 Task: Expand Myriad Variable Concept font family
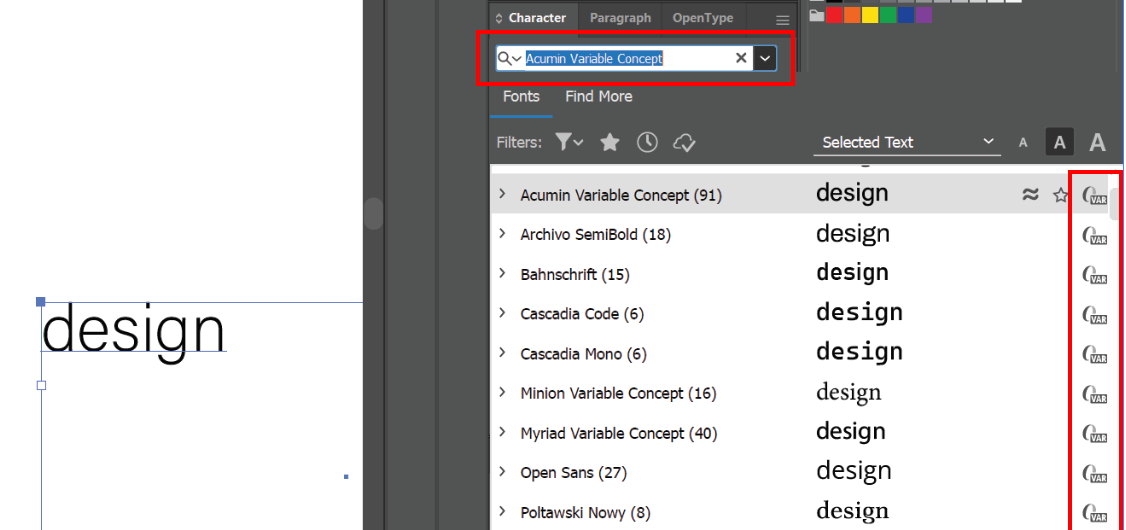coord(503,433)
